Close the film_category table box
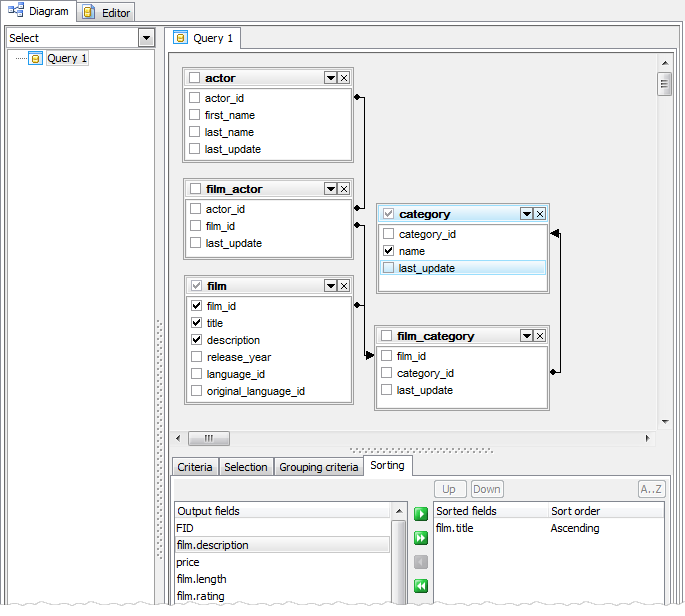Image resolution: width=685 pixels, height=616 pixels. pyautogui.click(x=540, y=336)
